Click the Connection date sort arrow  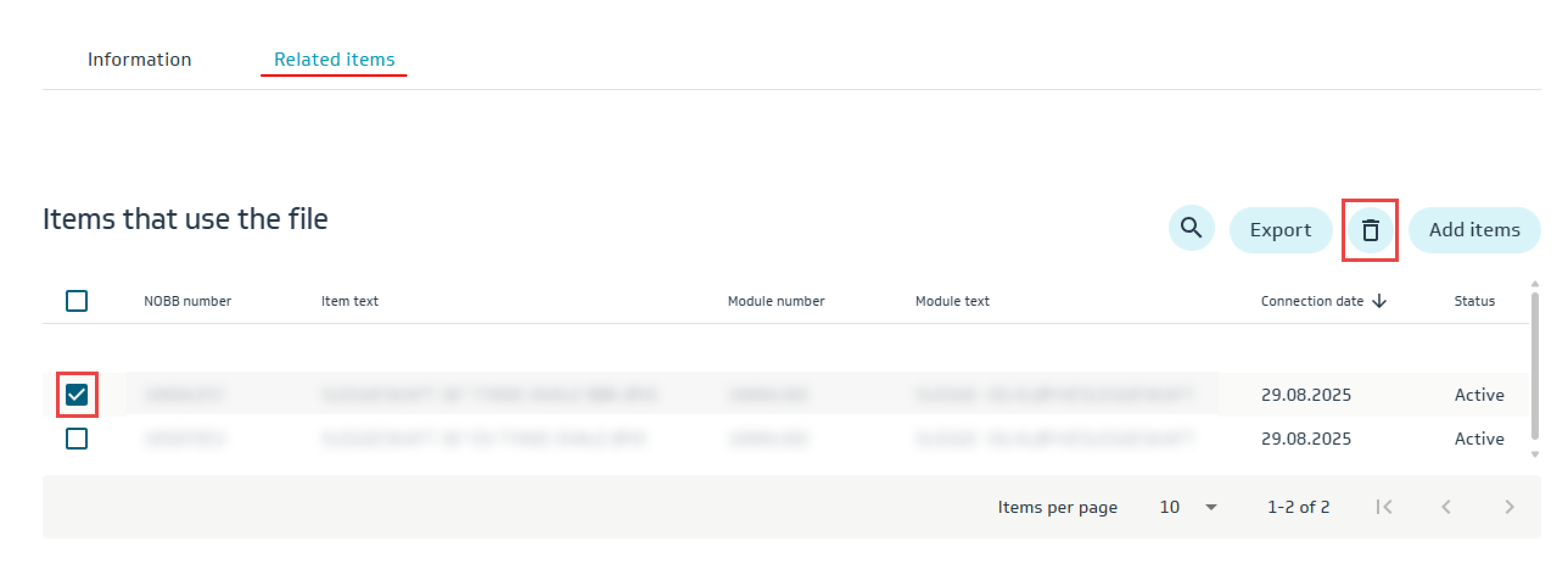click(1380, 301)
